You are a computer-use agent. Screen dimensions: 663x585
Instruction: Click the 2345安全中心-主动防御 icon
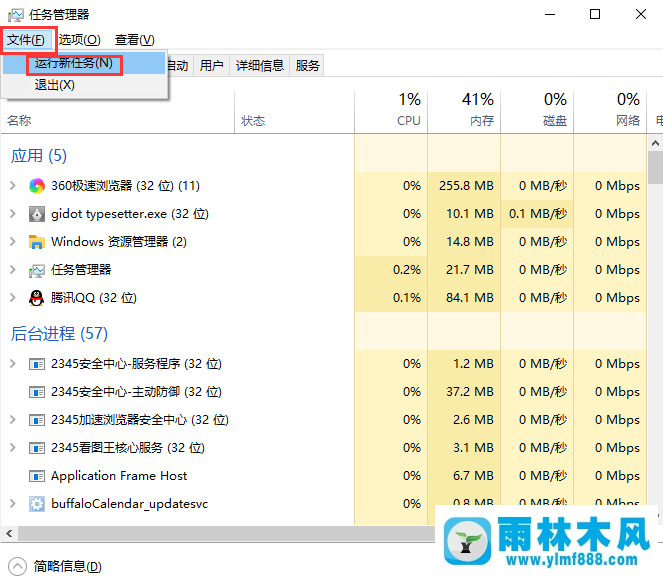(37, 392)
